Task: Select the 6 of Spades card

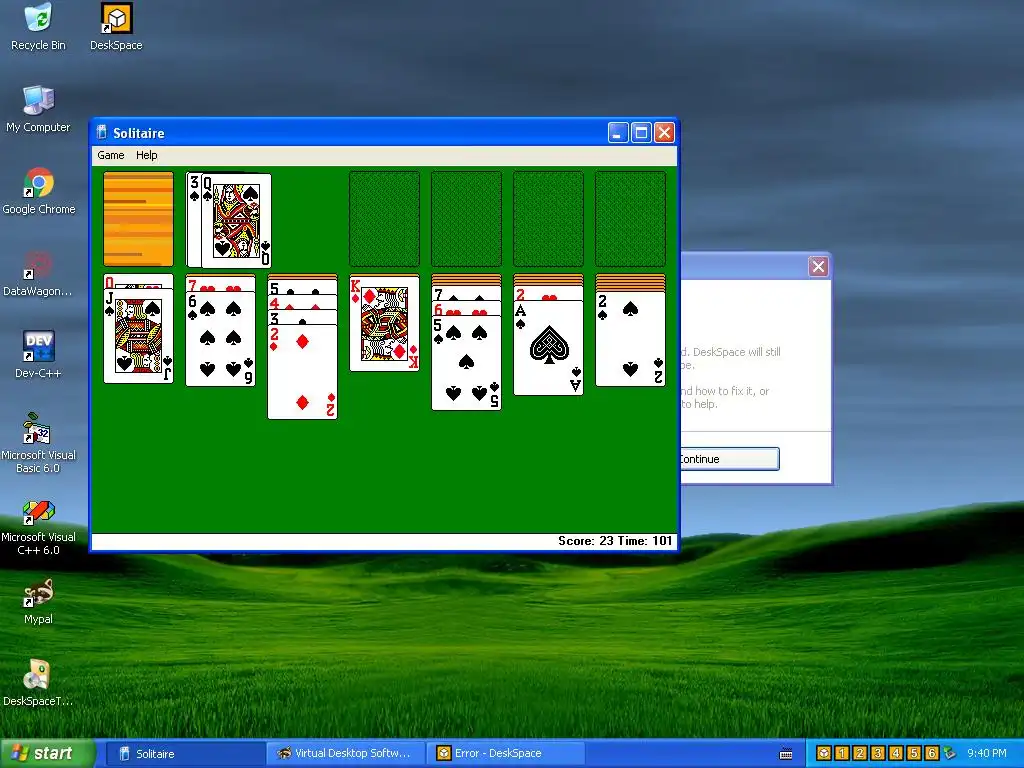Action: (x=220, y=339)
